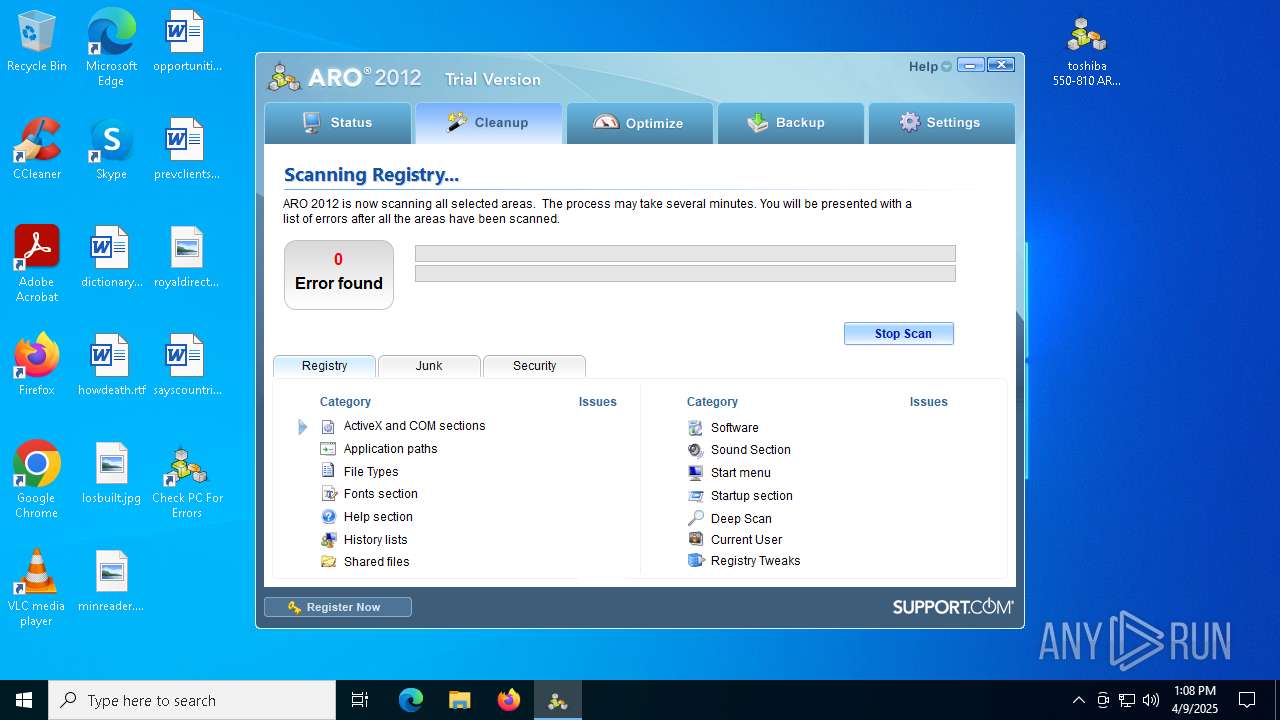This screenshot has width=1280, height=720.
Task: Click the Stop Scan button
Action: [899, 333]
